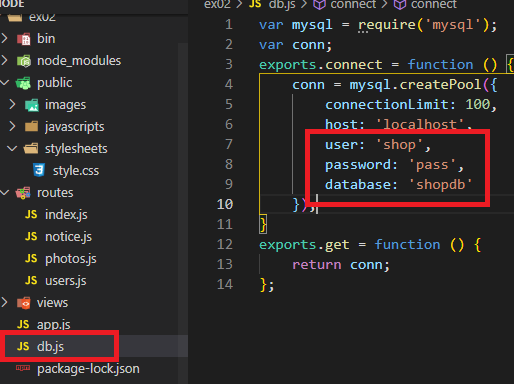Click the bin folder icon
514x384 pixels.
(x=24, y=39)
